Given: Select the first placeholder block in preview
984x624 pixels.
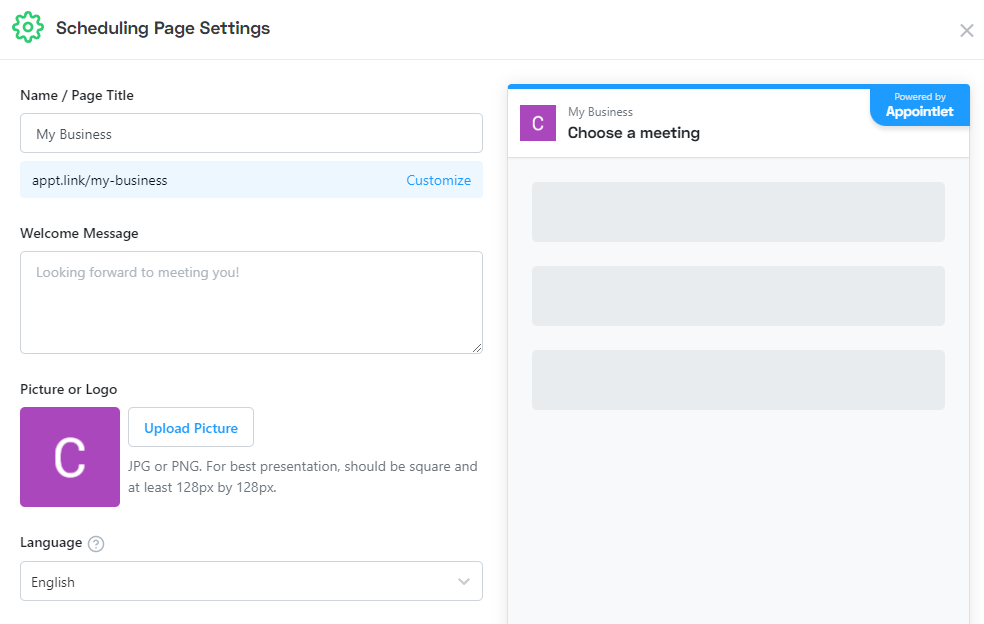Looking at the screenshot, I should (738, 212).
